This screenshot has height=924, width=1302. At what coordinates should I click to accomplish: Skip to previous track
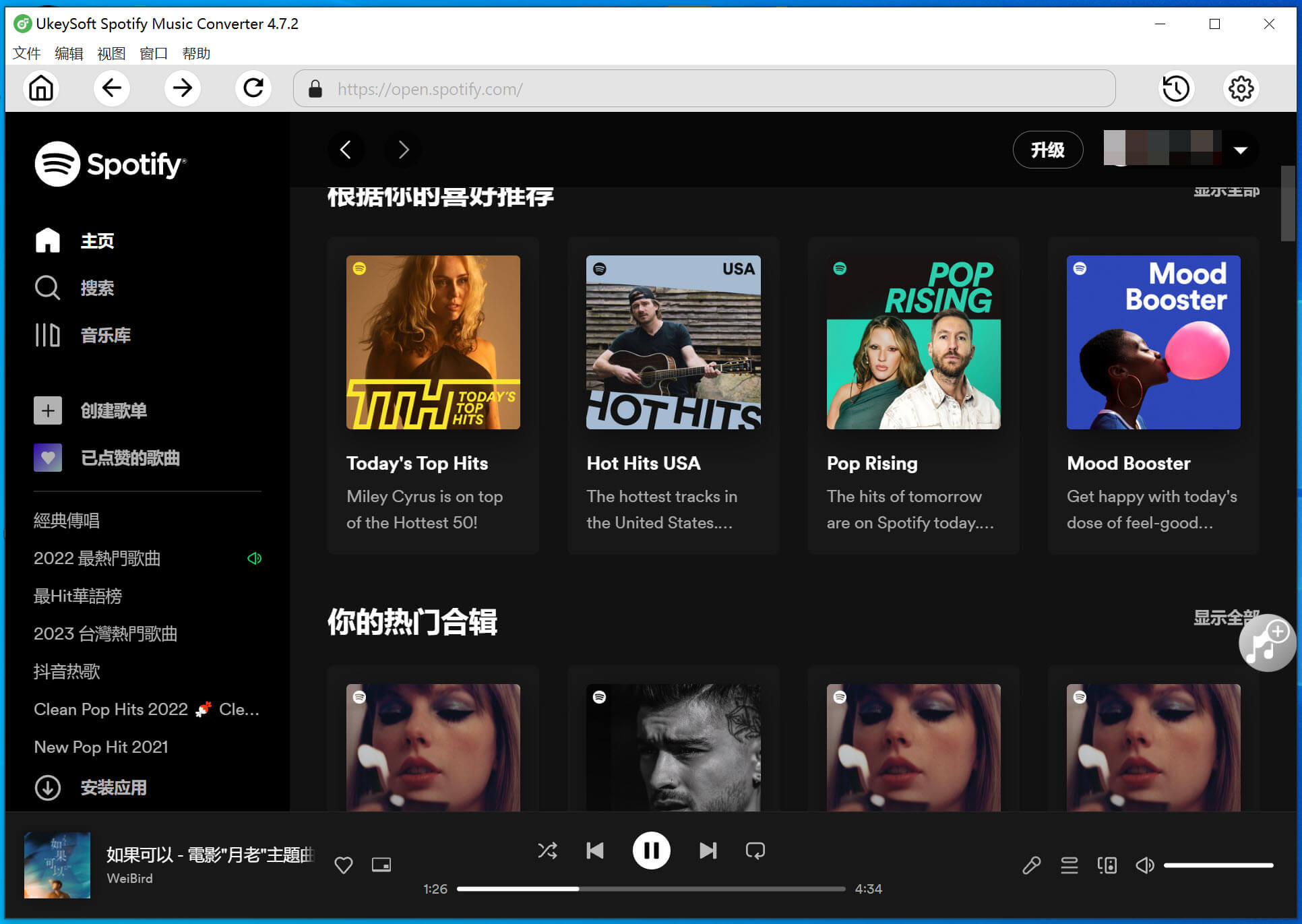coord(595,851)
